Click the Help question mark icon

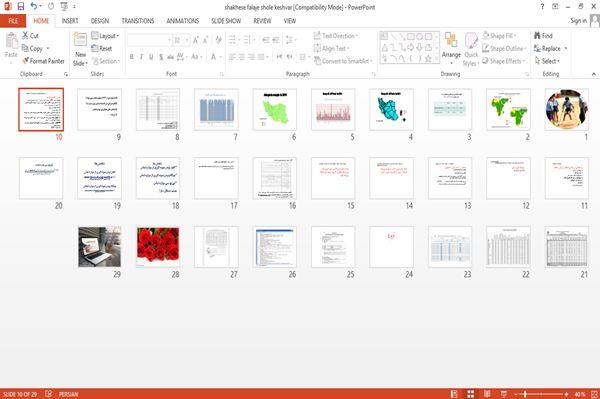point(542,7)
